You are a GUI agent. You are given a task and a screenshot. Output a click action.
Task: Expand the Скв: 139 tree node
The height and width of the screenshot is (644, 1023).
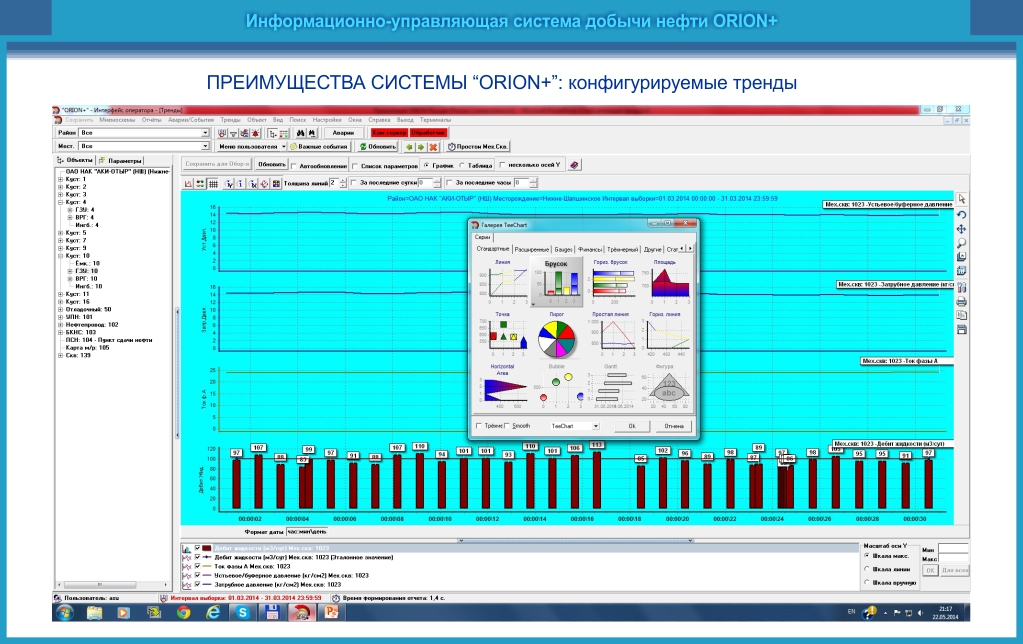61,356
